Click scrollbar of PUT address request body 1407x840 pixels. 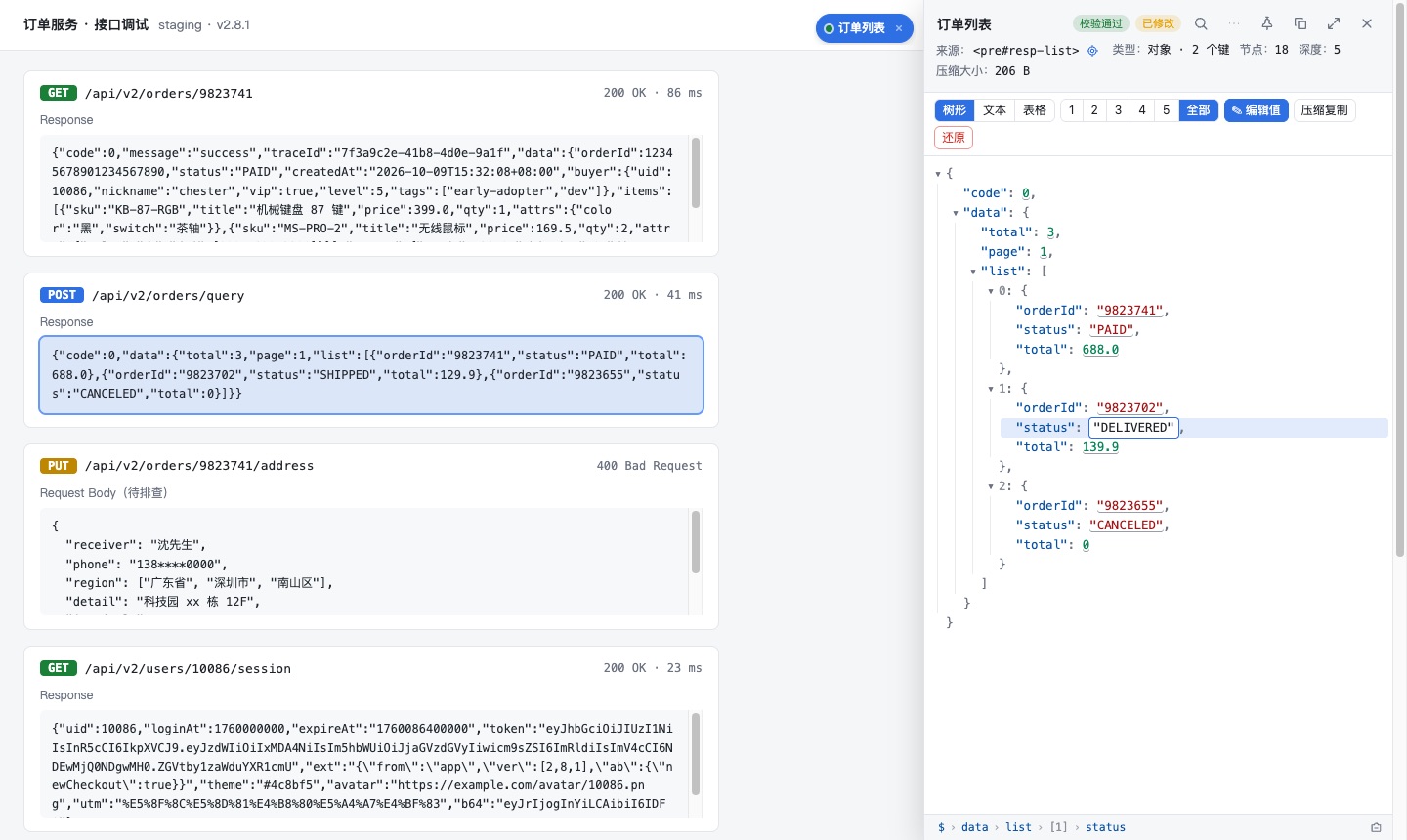coord(696,542)
